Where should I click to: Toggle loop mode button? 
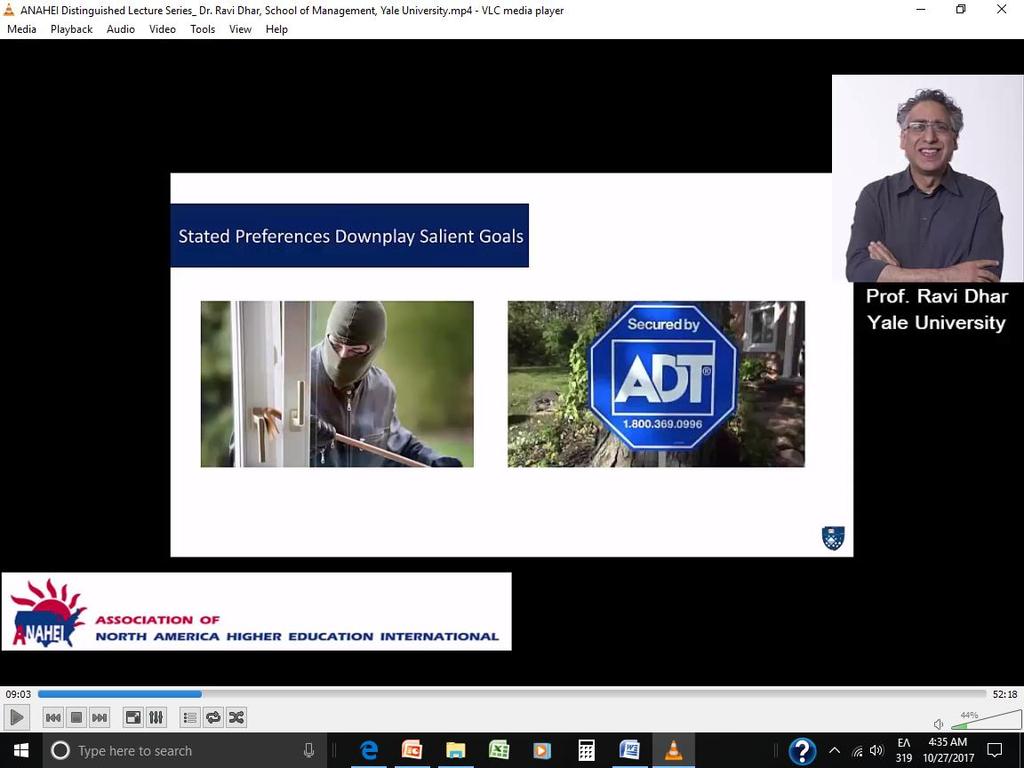tap(213, 718)
